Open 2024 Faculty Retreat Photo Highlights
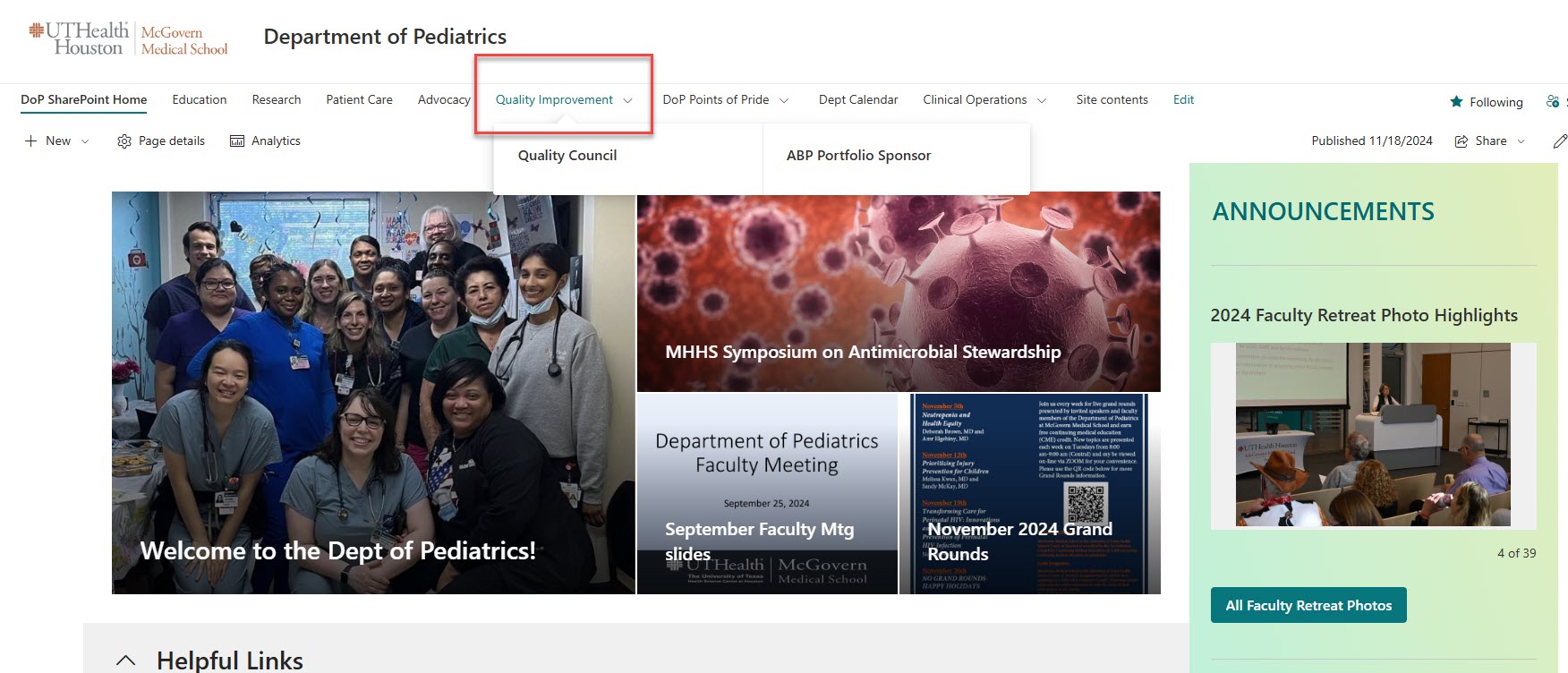The width and height of the screenshot is (1568, 673). pos(1364,315)
